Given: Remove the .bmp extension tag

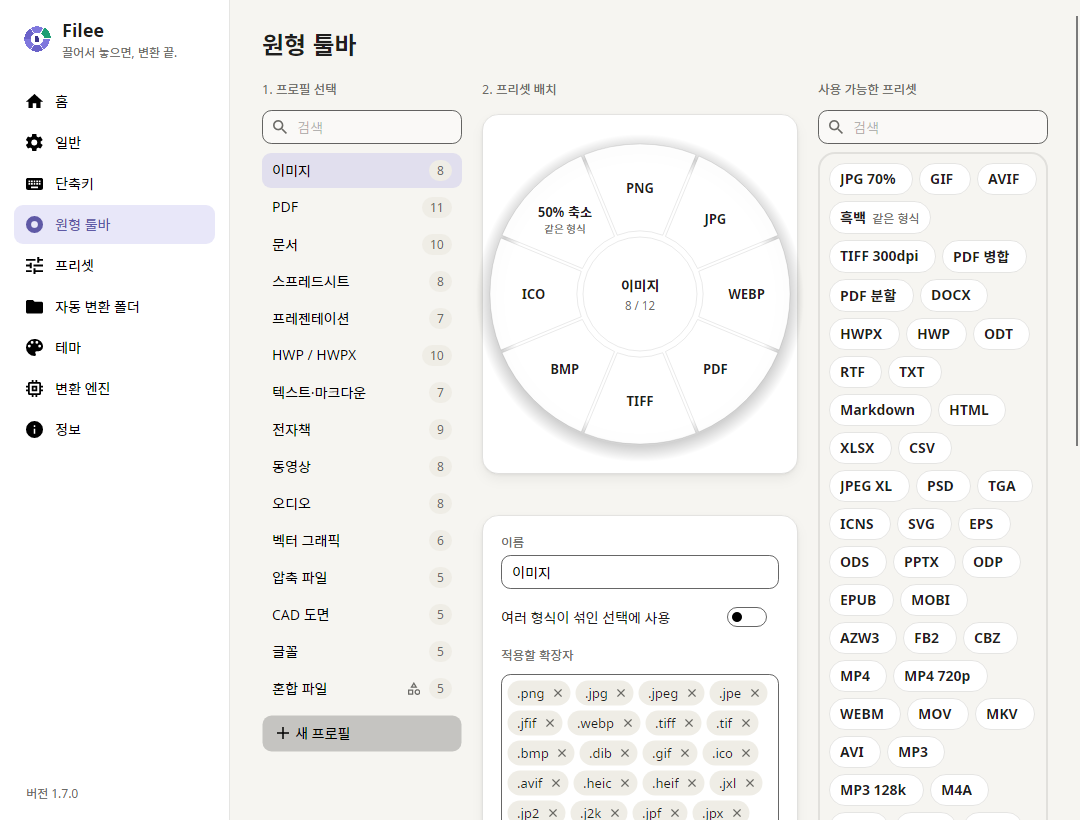Looking at the screenshot, I should pyautogui.click(x=561, y=753).
